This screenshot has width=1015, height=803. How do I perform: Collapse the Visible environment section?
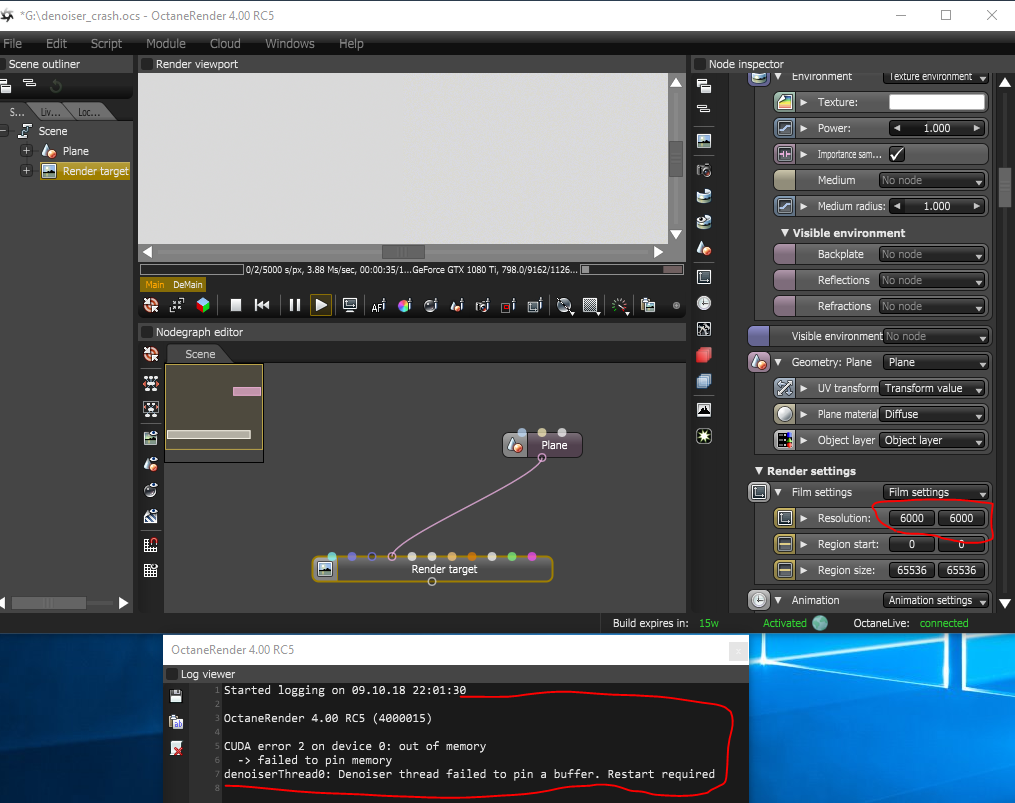(785, 232)
